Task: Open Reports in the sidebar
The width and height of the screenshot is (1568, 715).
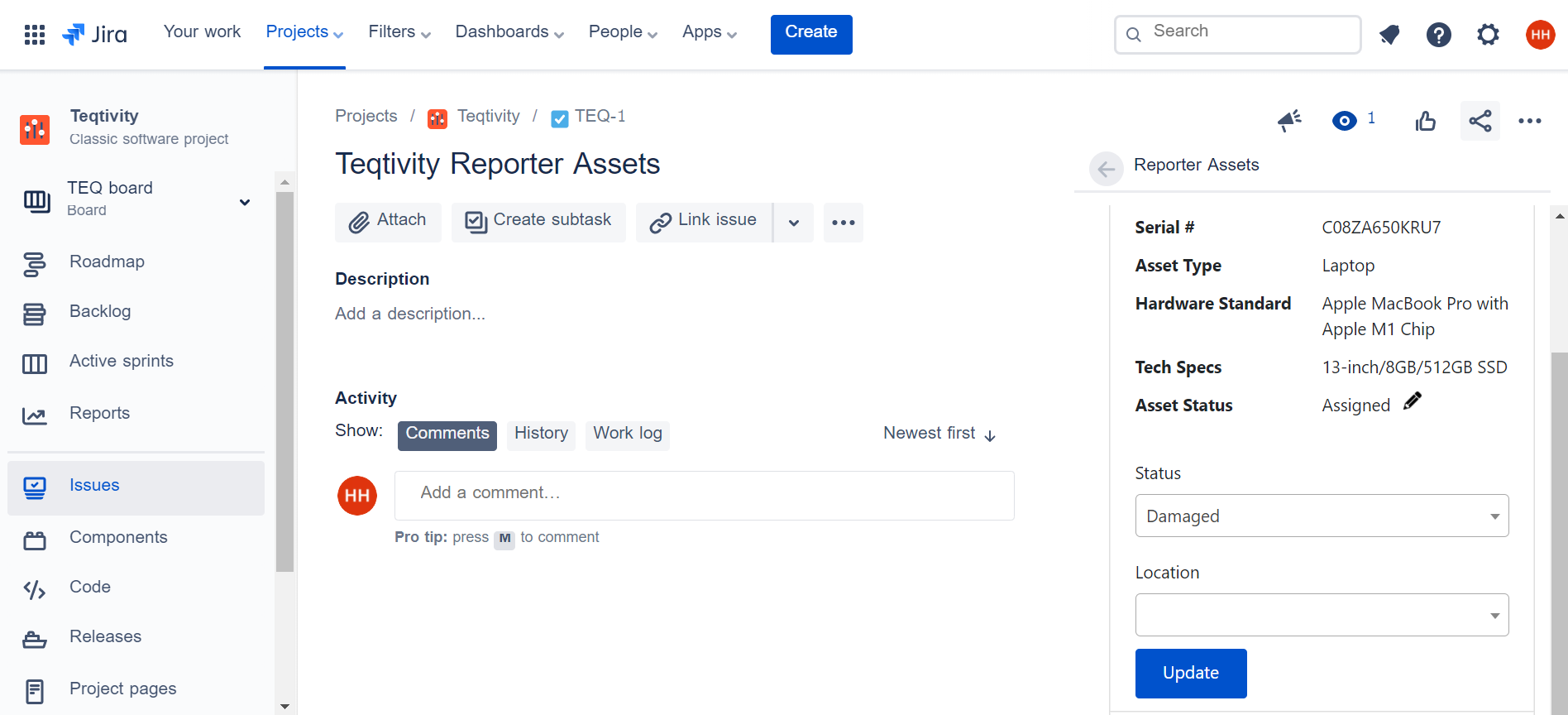Action: [136, 414]
